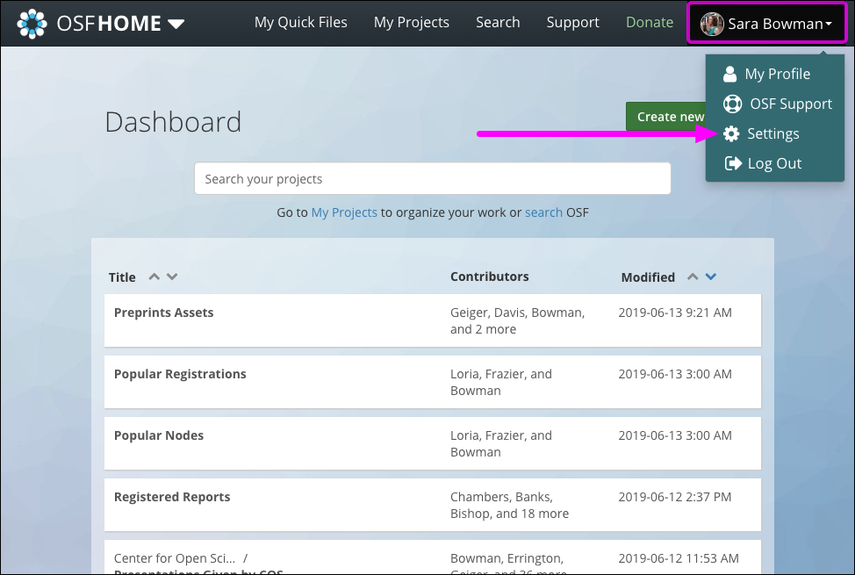
Task: Click the date 2019-06-12 11:53 AM
Action: [x=678, y=559]
